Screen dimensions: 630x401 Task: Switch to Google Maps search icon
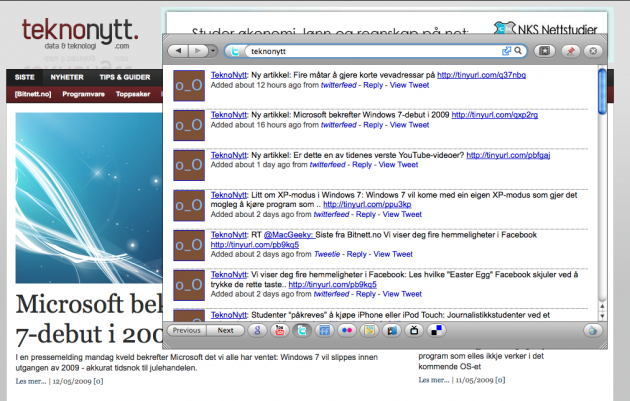[369, 330]
